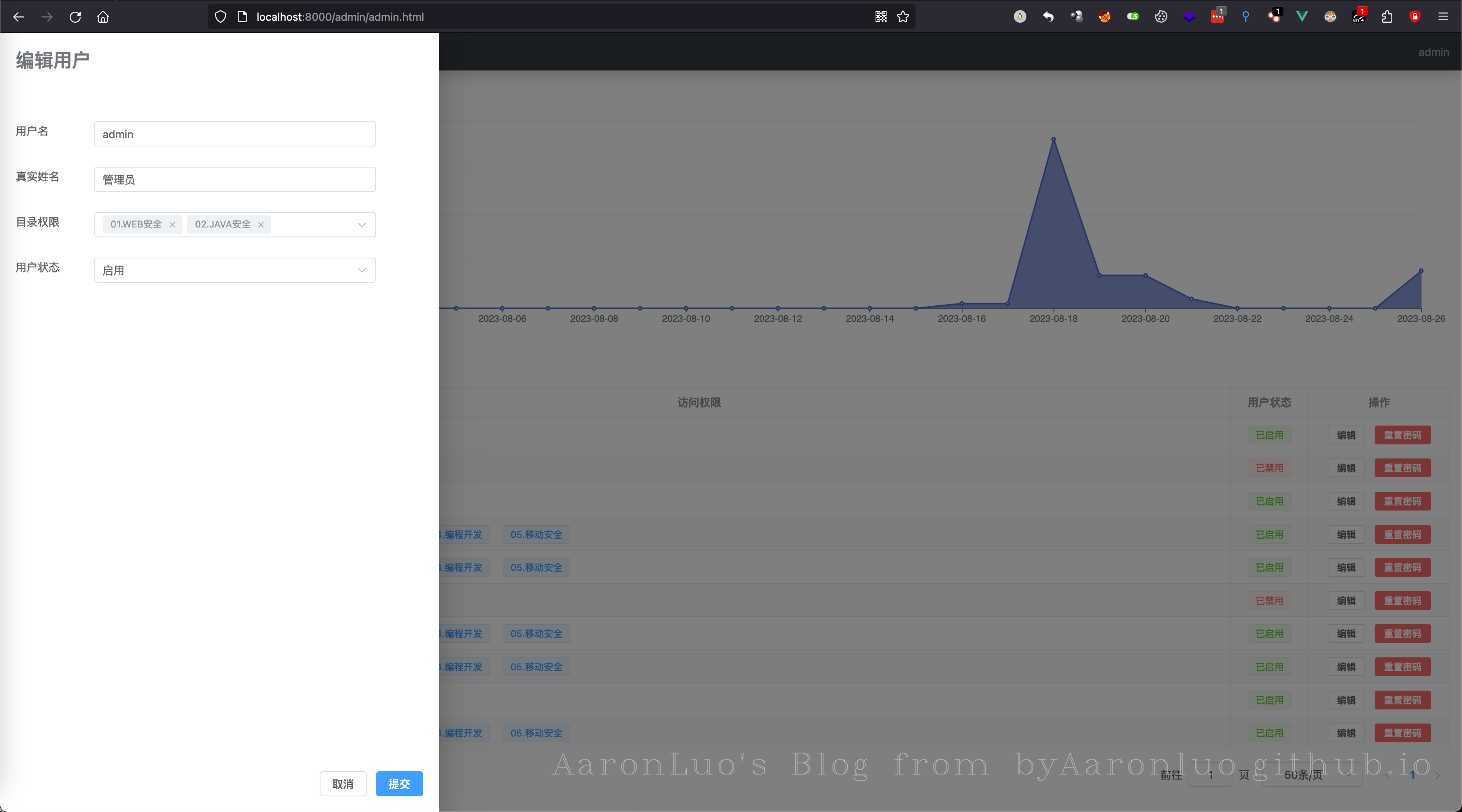Open the Vue devtools extension icon
1462x812 pixels.
[1302, 17]
